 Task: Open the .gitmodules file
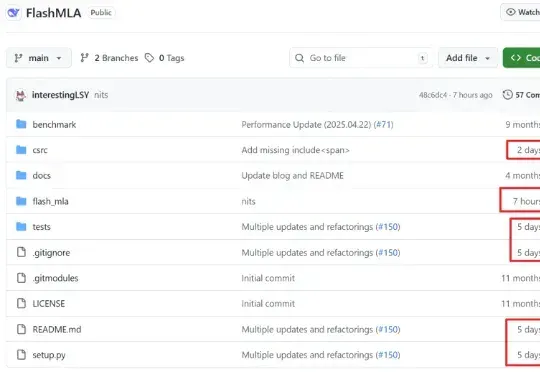(55, 278)
